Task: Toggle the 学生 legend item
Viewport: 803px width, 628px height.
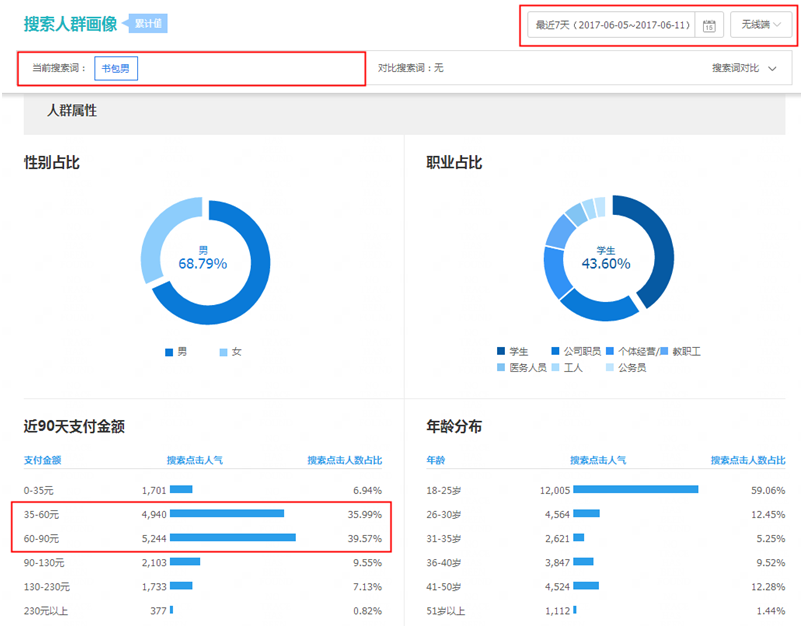Action: [x=501, y=352]
